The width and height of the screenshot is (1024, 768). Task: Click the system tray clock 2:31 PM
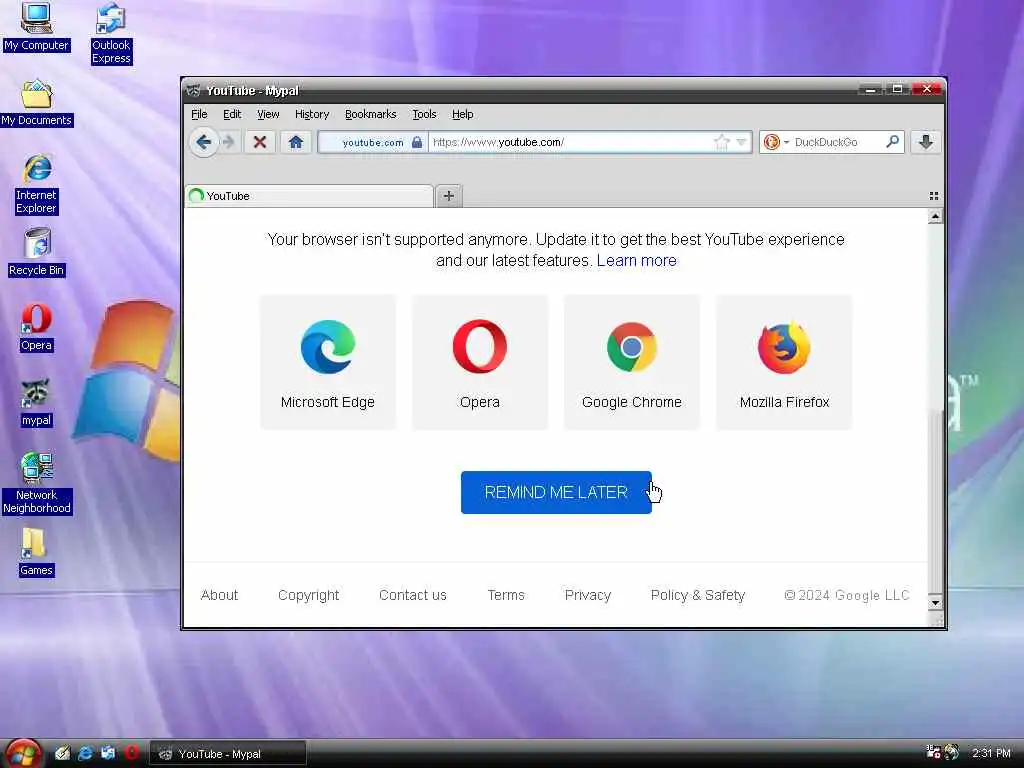[991, 753]
